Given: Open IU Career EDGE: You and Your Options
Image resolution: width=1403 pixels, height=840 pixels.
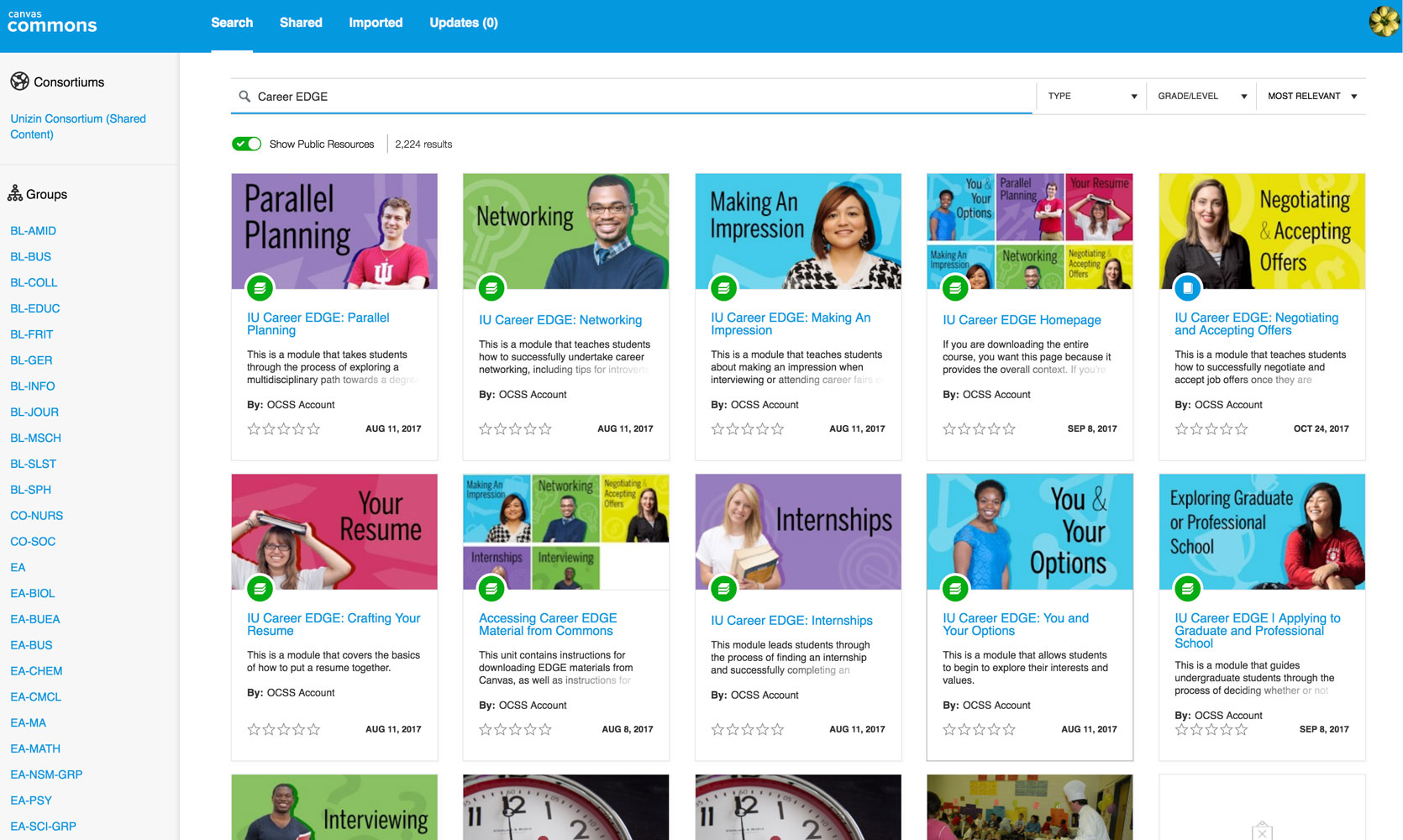Looking at the screenshot, I should click(x=1015, y=624).
